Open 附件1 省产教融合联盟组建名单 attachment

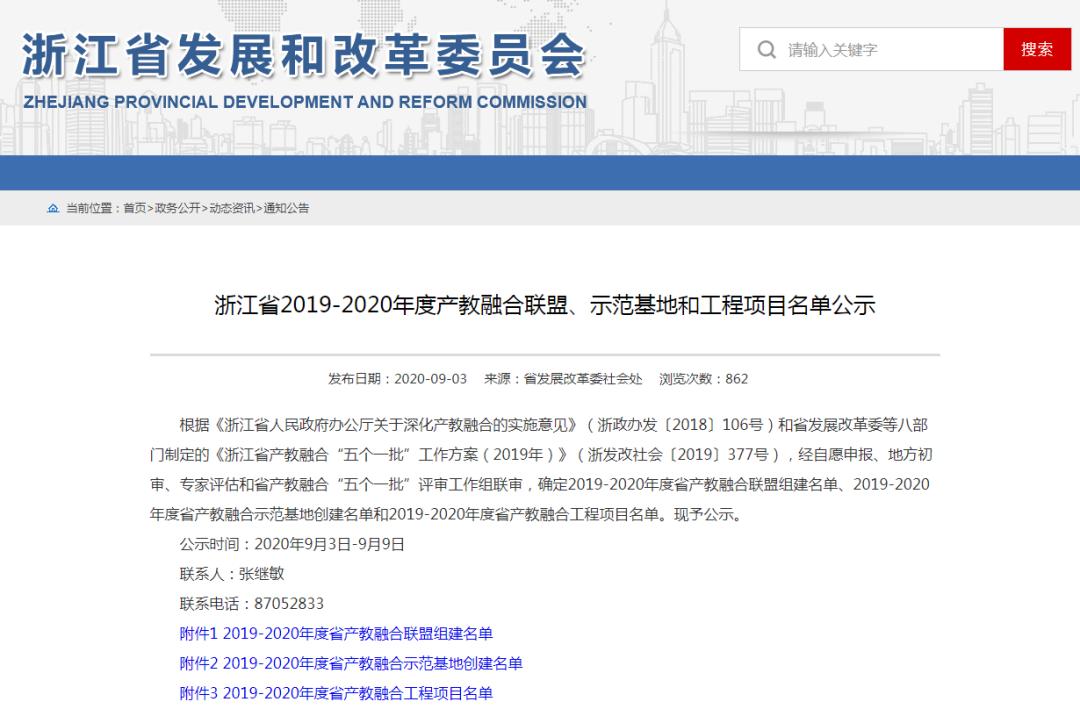click(336, 633)
